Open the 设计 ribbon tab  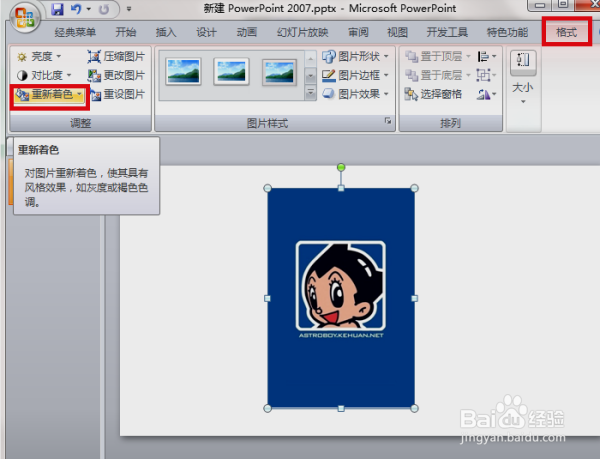206,33
